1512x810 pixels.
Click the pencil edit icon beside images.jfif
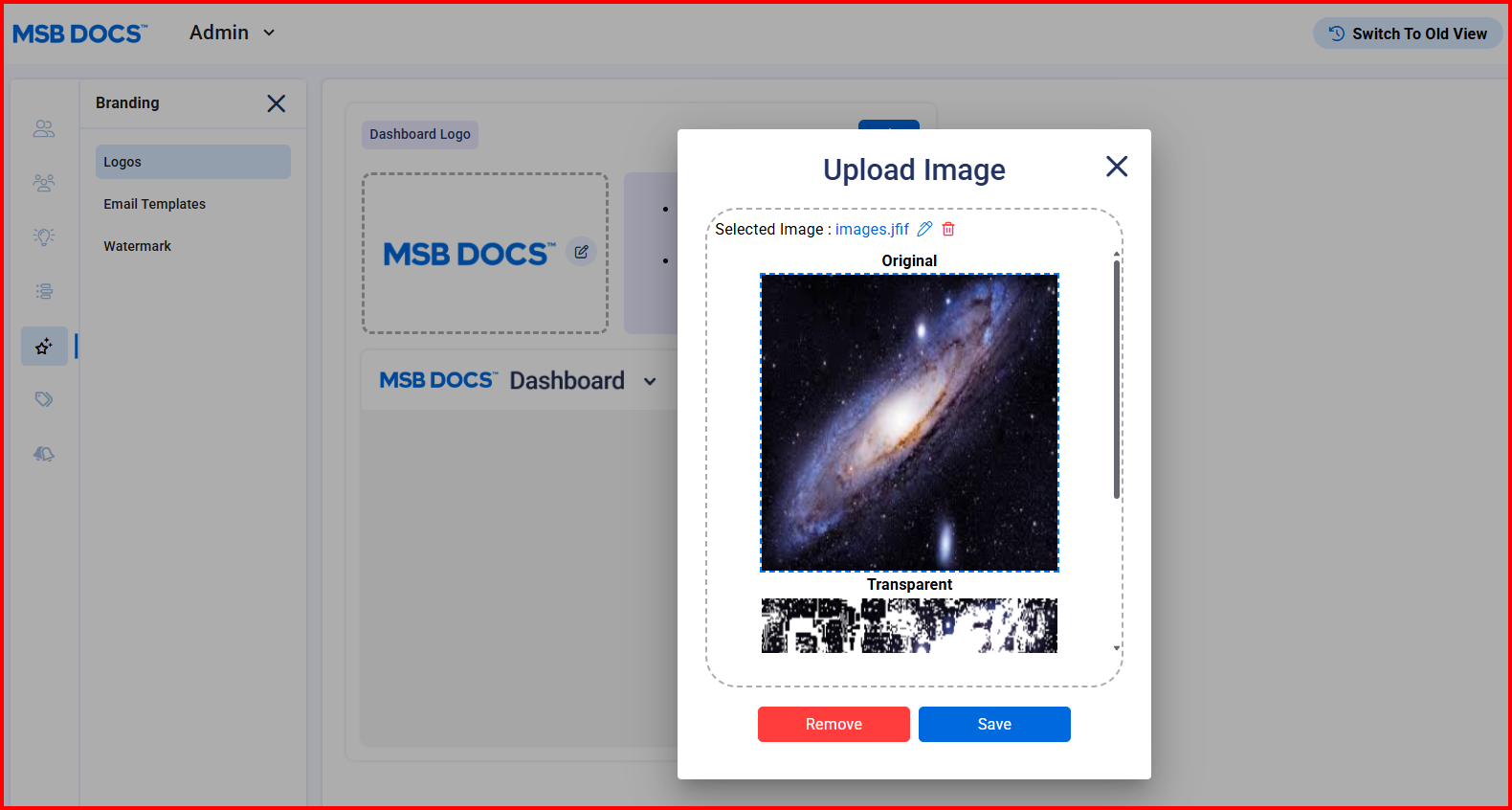(924, 229)
